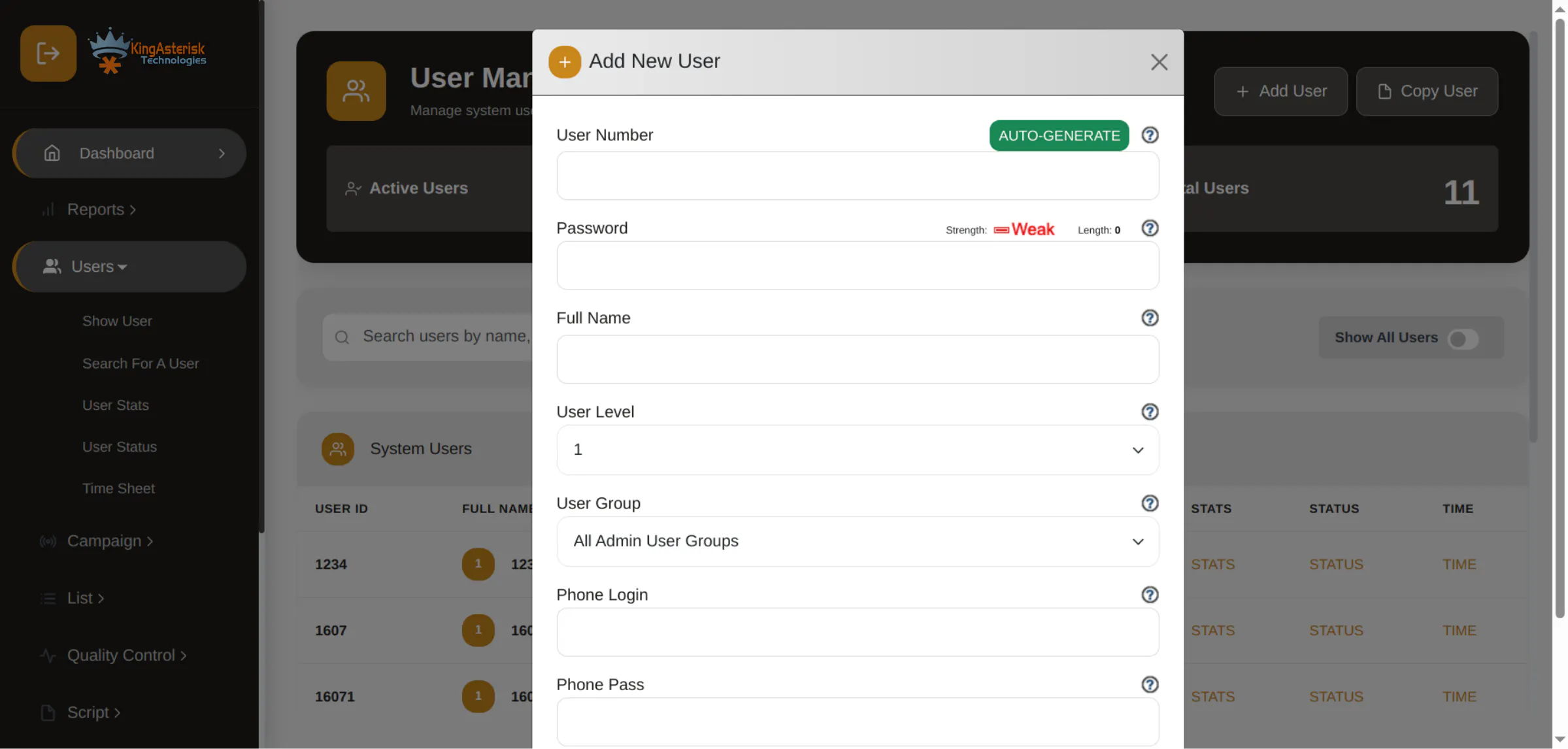Click the Password input field
This screenshot has width=1568, height=749.
pos(858,265)
